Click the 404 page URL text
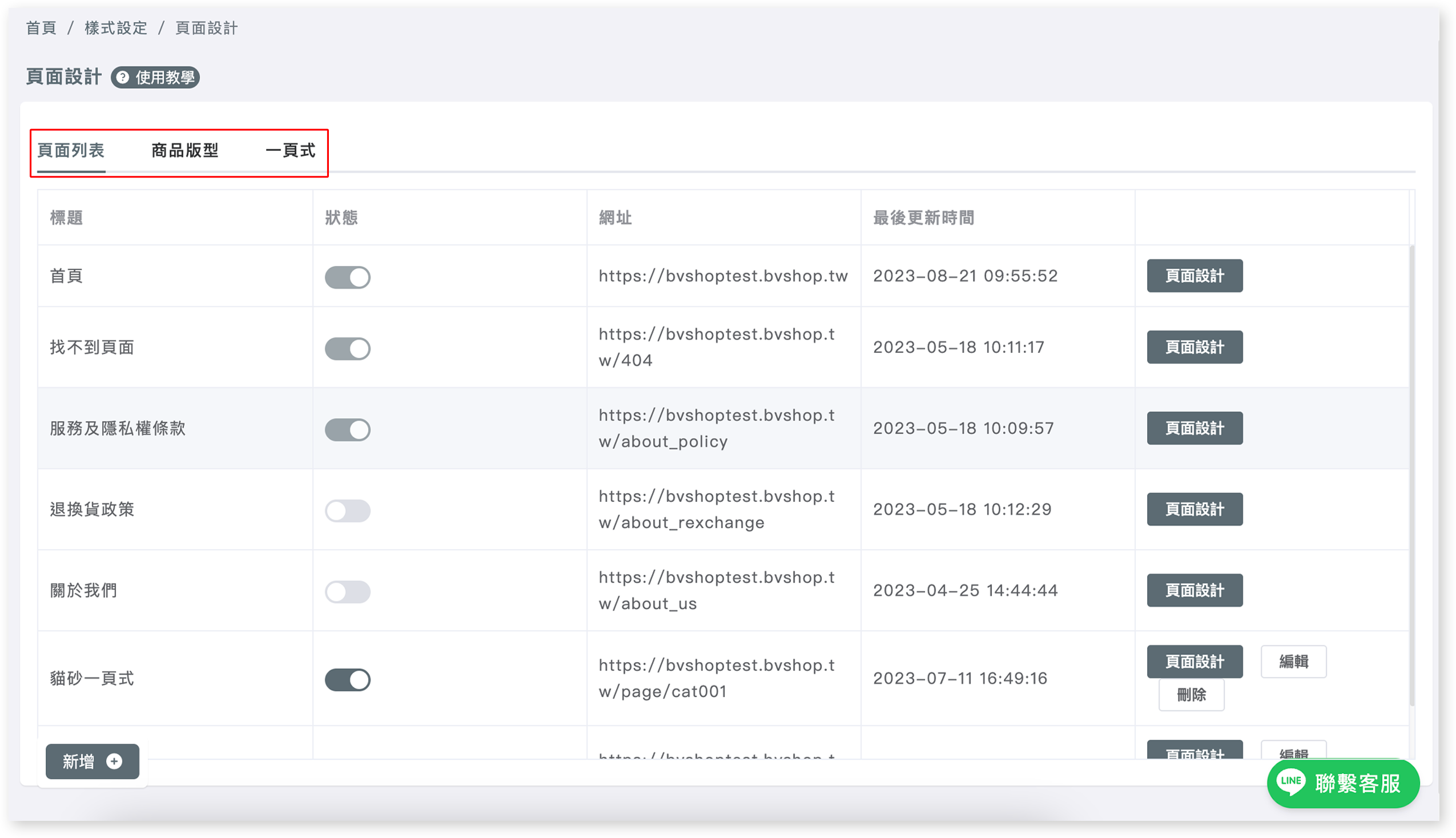 717,347
